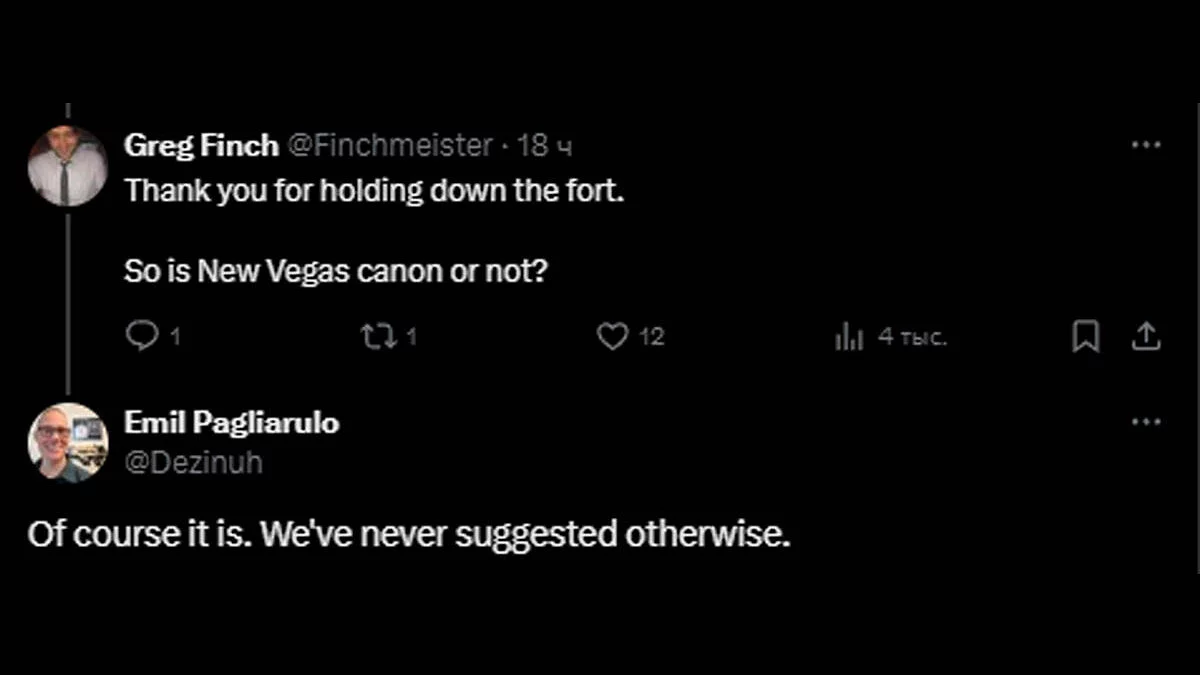1200x675 pixels.
Task: Click "Thank you for holding down the fort" line
Action: coord(374,191)
